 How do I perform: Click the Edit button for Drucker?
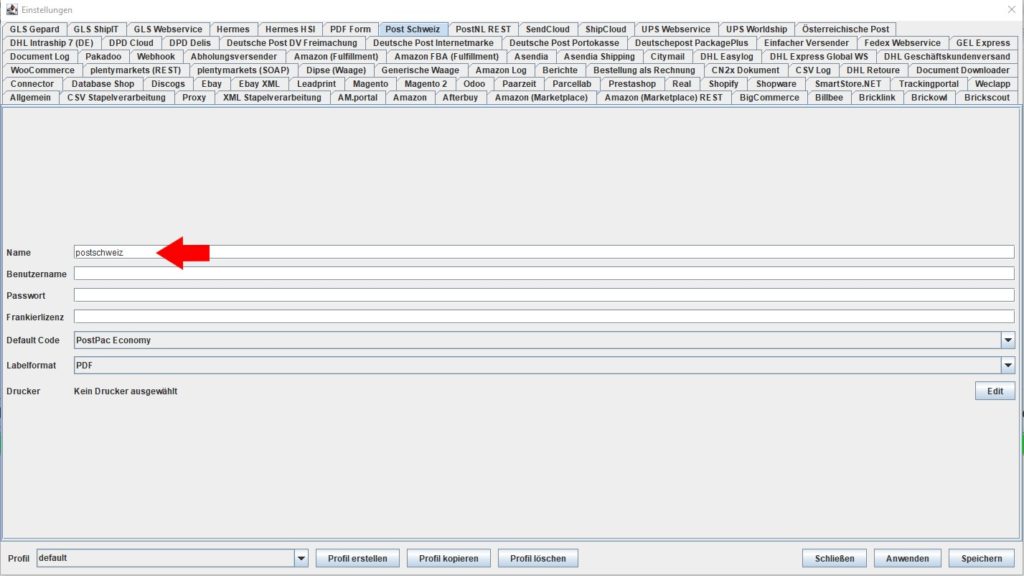coord(995,391)
